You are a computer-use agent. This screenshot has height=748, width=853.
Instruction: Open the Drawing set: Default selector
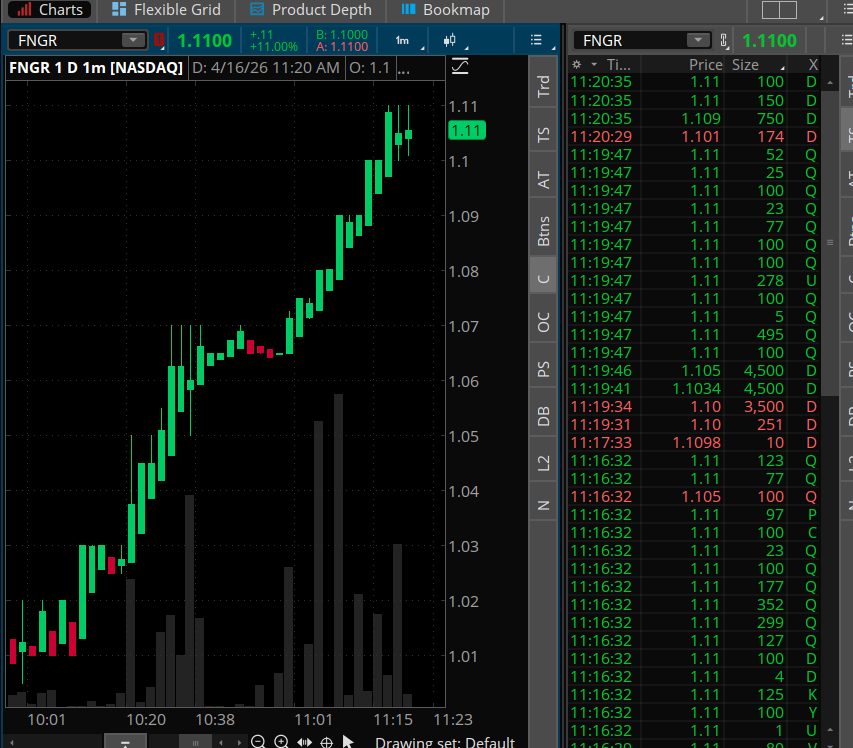(444, 743)
